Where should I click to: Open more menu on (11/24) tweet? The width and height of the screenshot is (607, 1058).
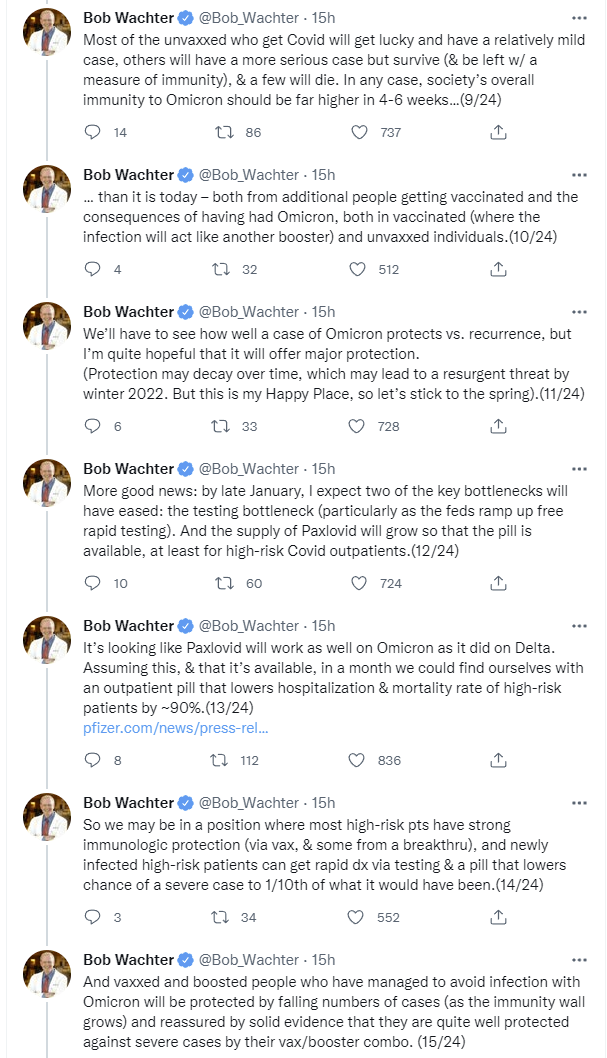pos(579,311)
